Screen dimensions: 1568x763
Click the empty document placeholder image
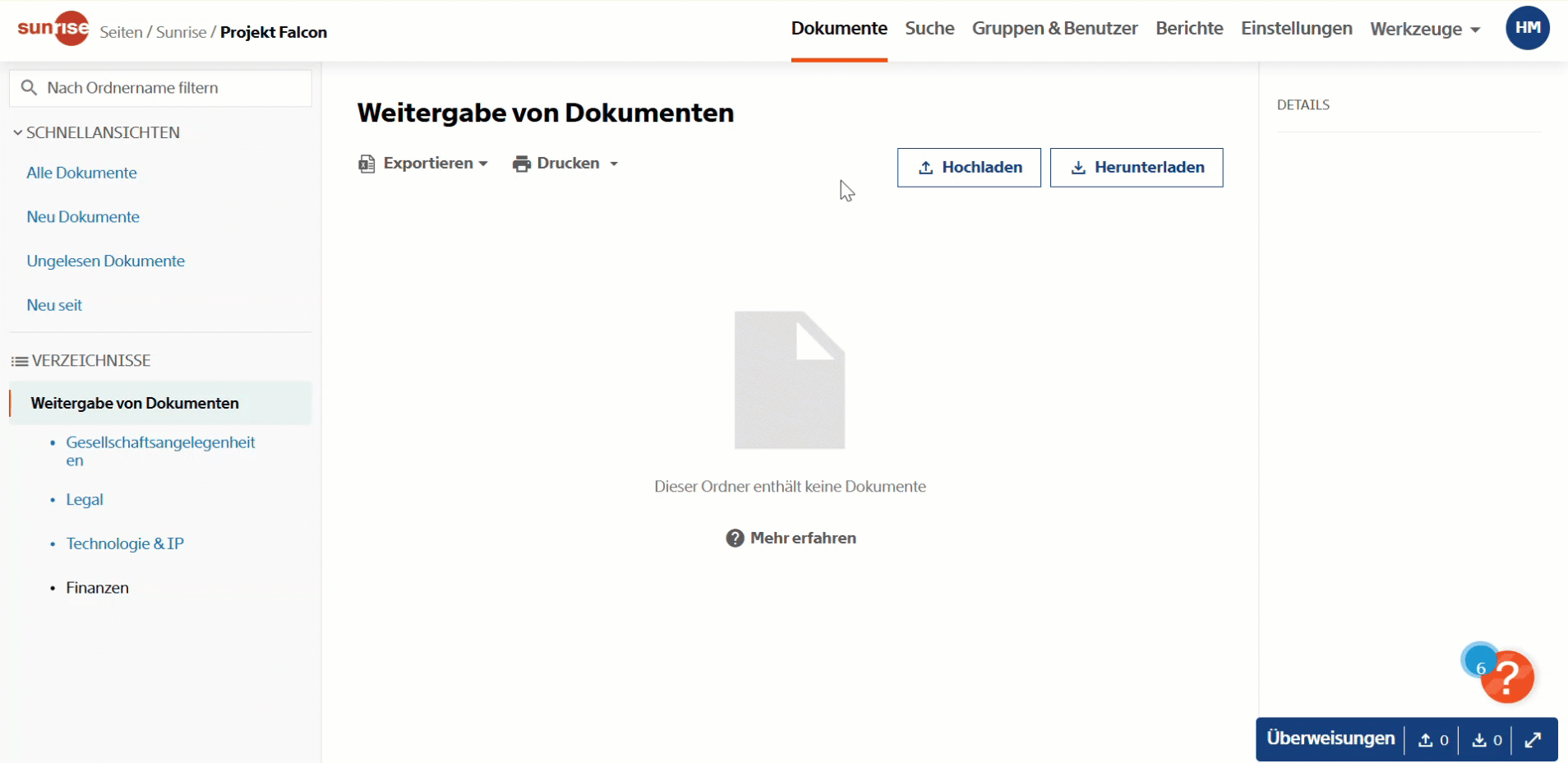[x=790, y=380]
